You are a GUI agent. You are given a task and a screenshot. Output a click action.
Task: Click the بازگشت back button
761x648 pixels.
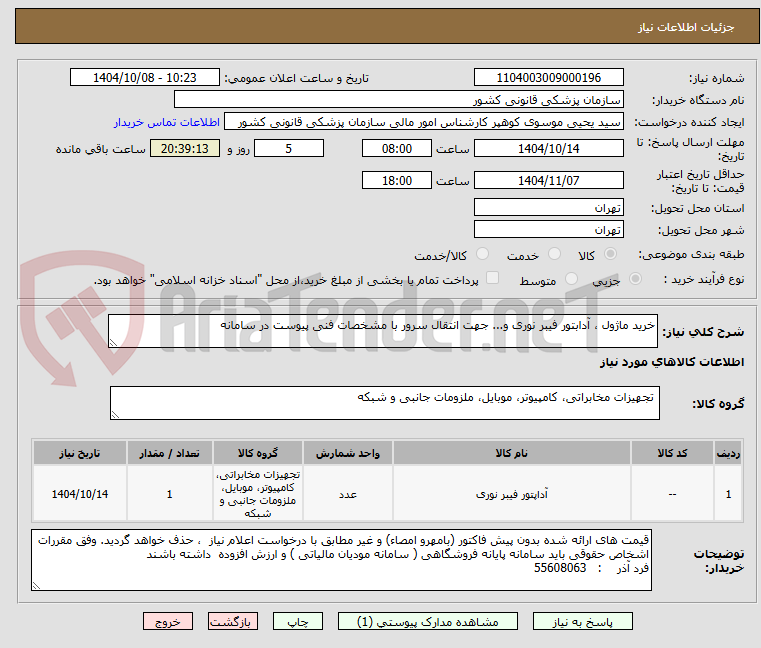232,621
